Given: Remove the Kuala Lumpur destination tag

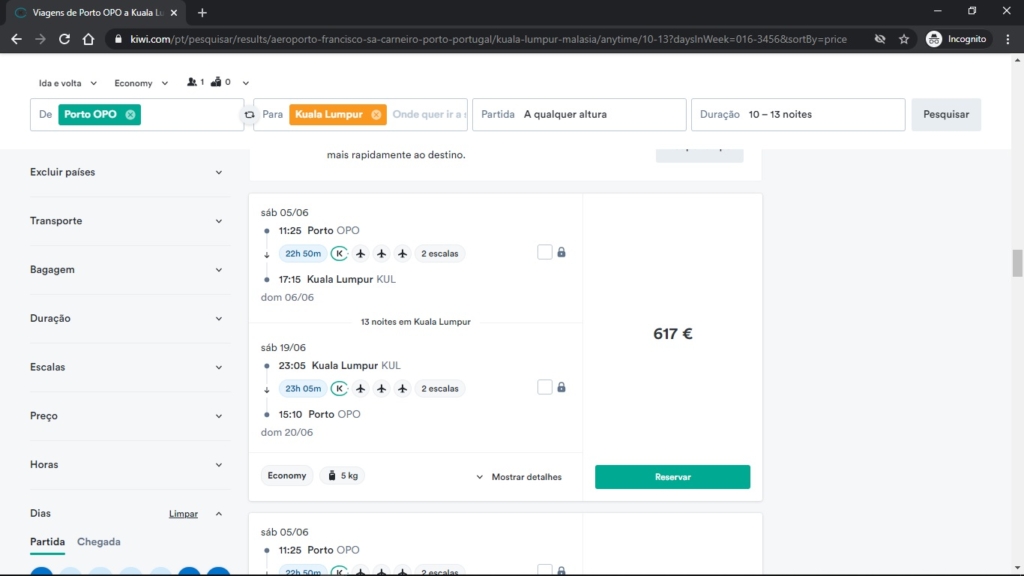Looking at the screenshot, I should pyautogui.click(x=376, y=114).
